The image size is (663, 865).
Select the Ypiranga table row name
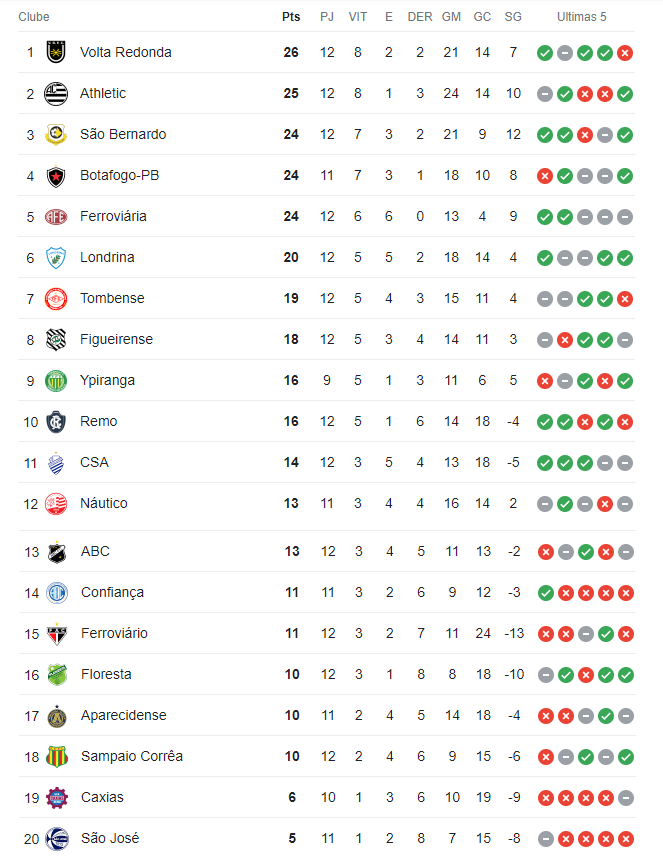(108, 380)
